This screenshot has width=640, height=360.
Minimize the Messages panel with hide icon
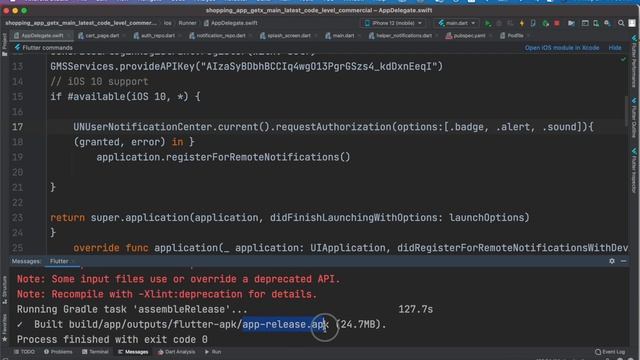[623, 261]
